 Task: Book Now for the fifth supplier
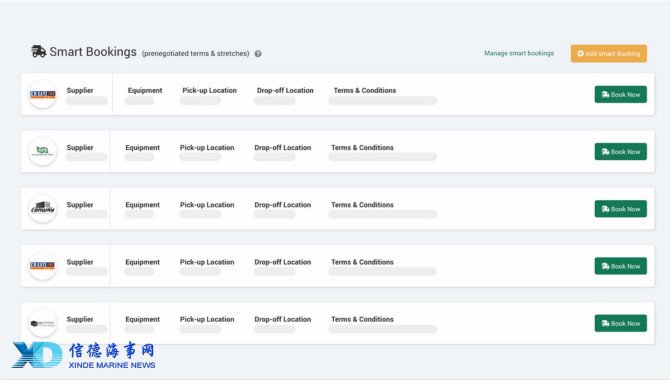(x=620, y=323)
